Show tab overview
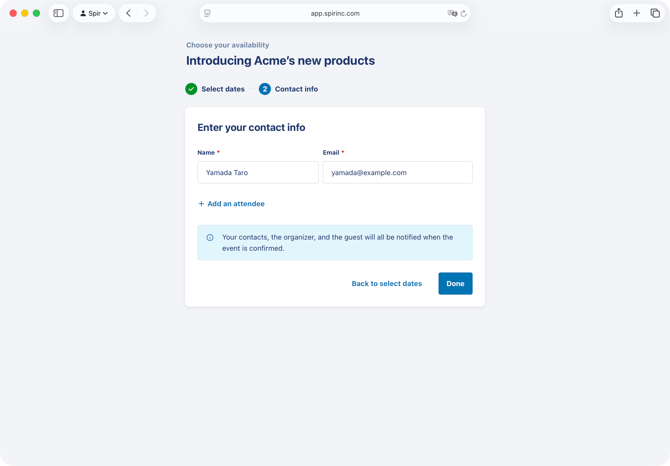The image size is (670, 466). point(655,13)
